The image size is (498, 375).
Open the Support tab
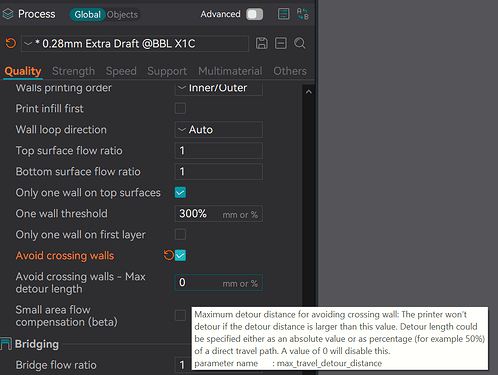[167, 71]
